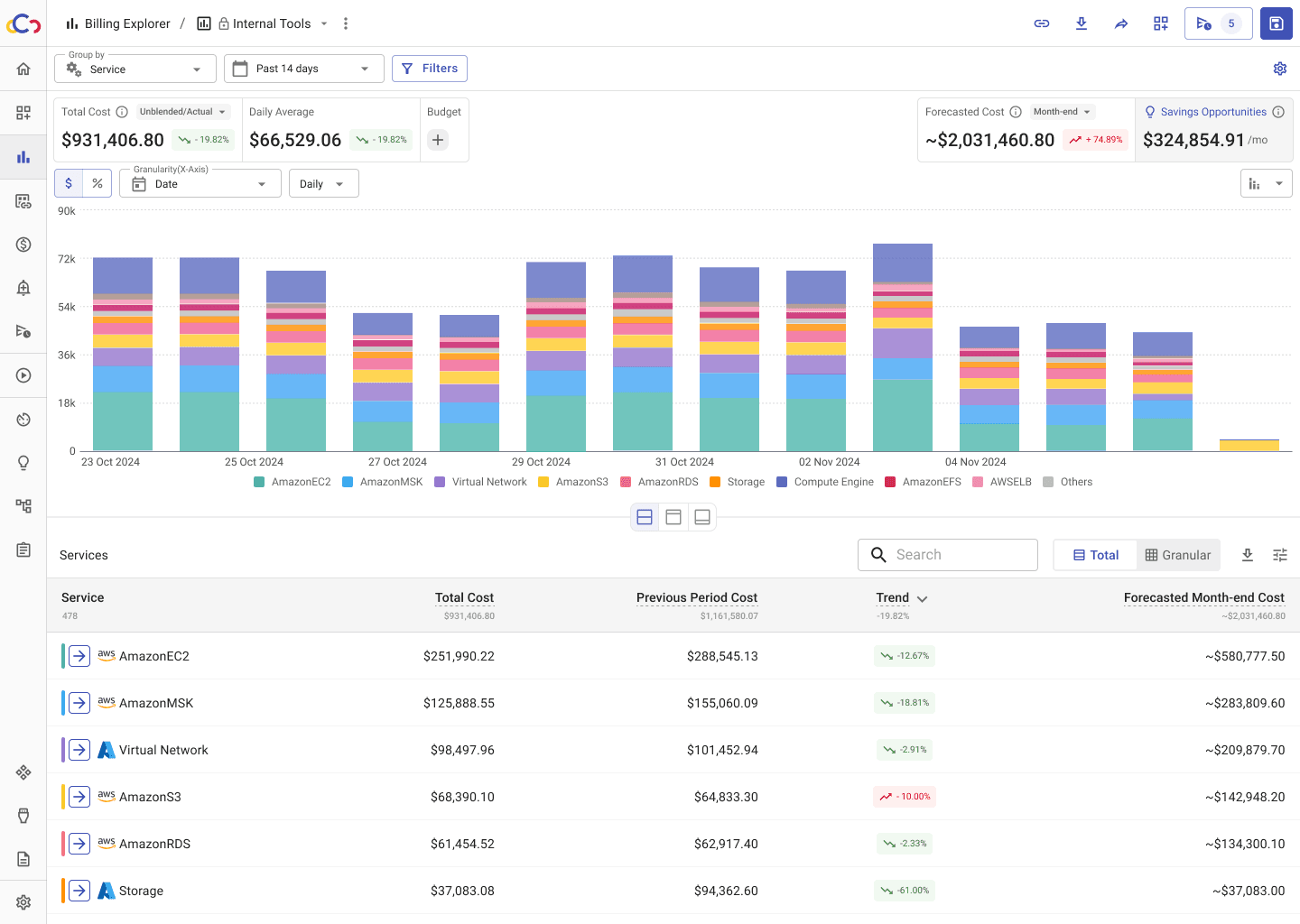
Task: Click the Billing Explorer breadcrumb
Action: tap(118, 23)
